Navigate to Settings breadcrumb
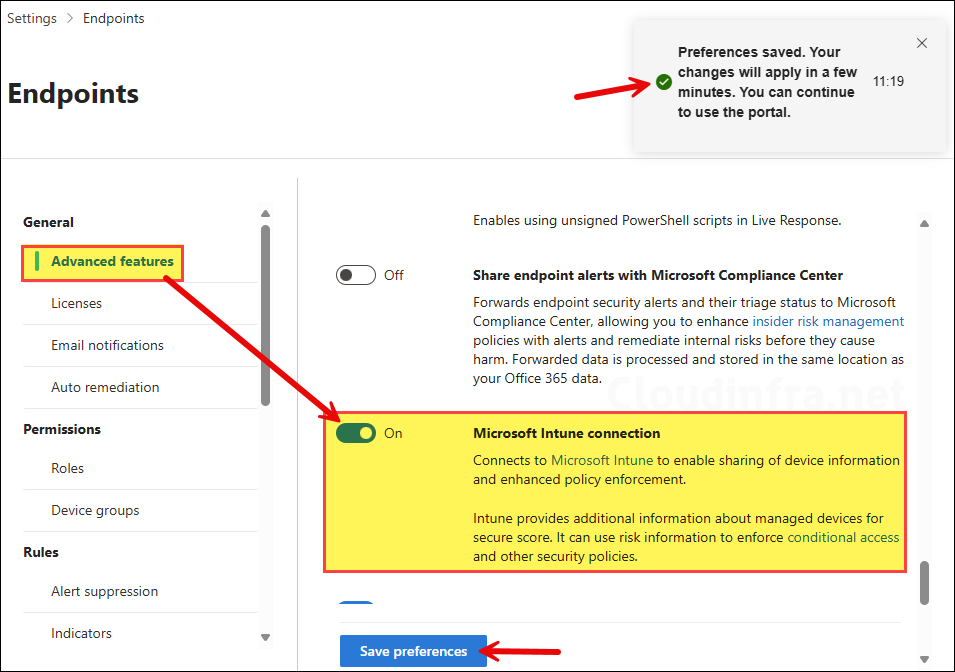Screen dimensions: 955x672 (32, 18)
